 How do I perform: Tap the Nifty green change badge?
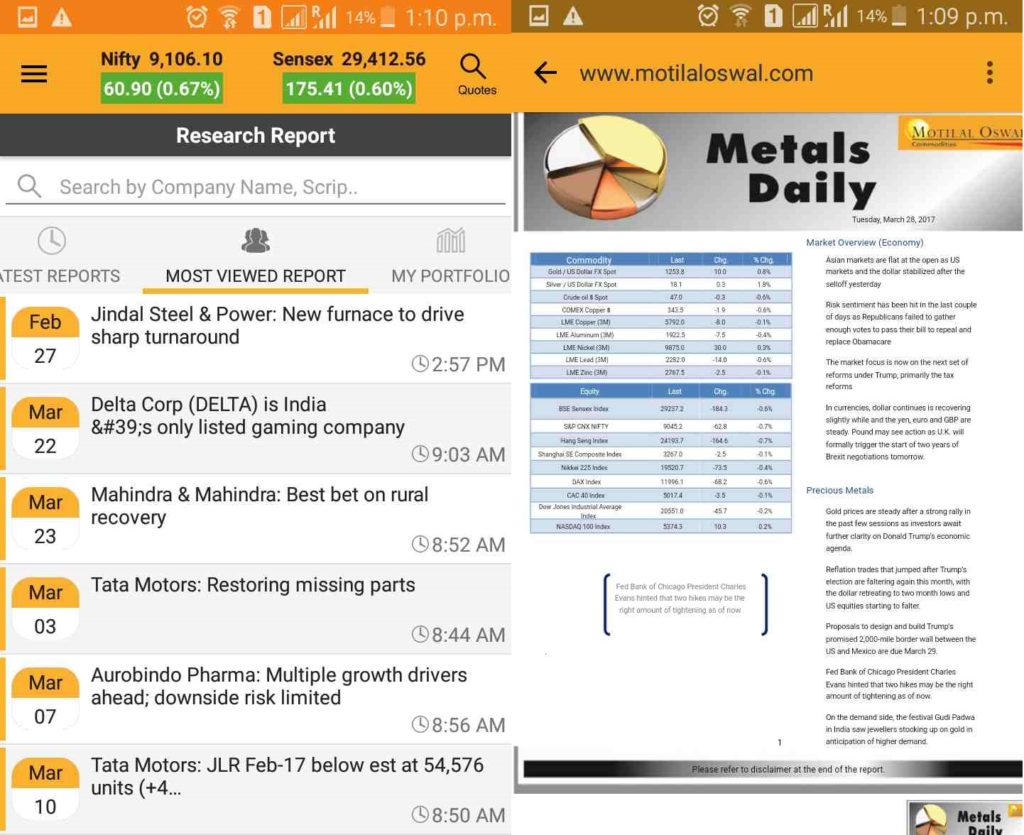pyautogui.click(x=161, y=89)
